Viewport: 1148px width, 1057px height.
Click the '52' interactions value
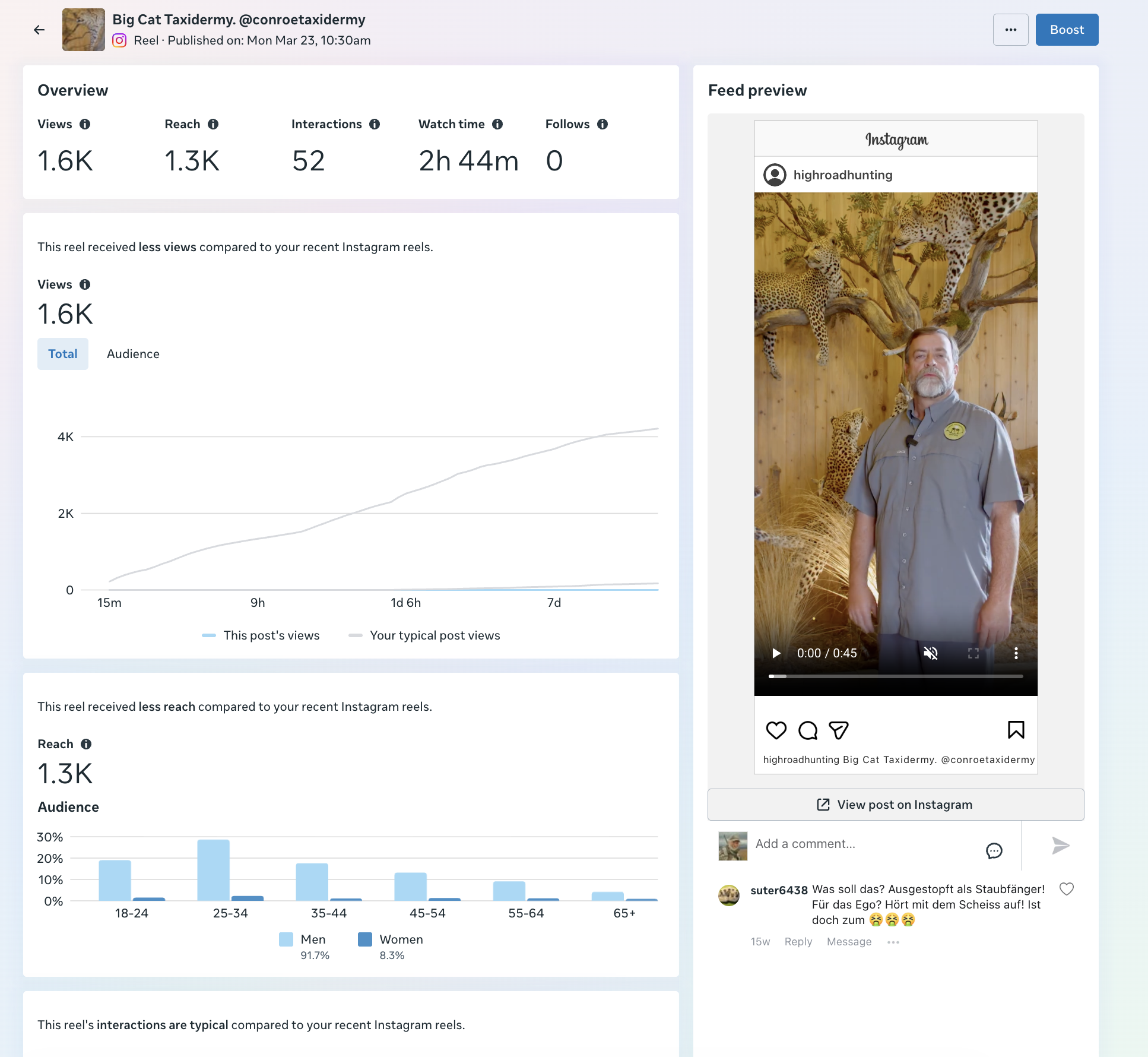pos(309,161)
